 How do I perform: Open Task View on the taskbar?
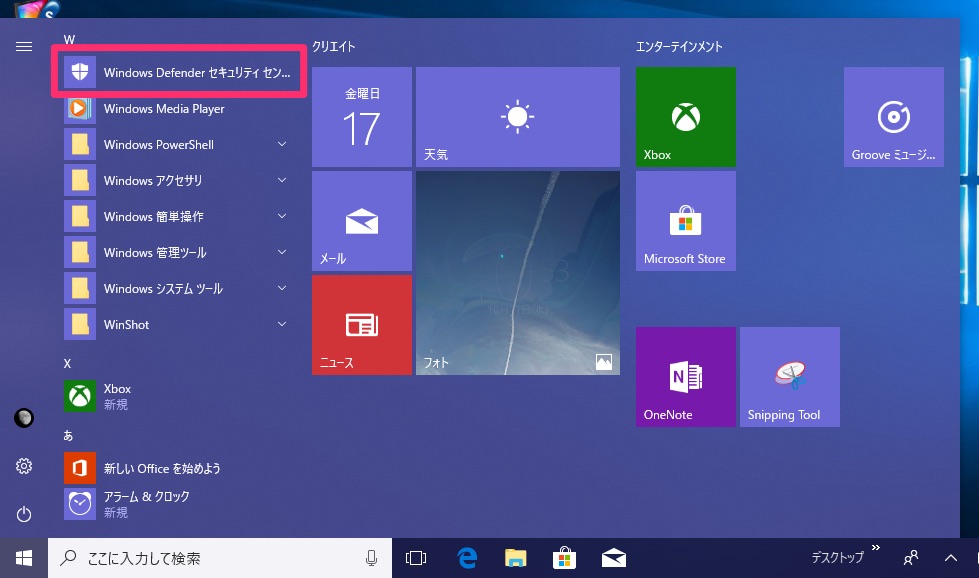(x=416, y=558)
